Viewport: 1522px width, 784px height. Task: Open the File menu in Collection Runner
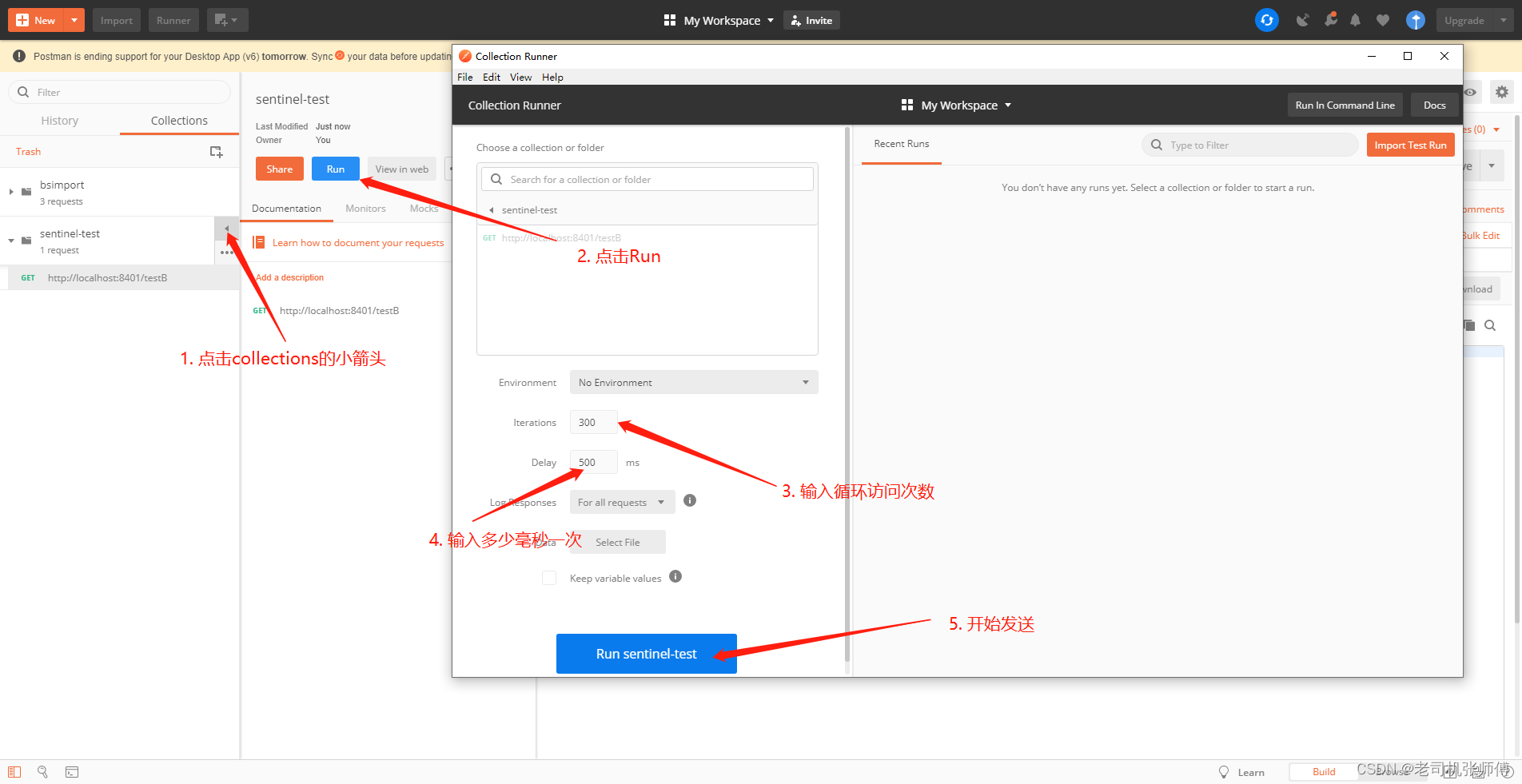(x=465, y=77)
